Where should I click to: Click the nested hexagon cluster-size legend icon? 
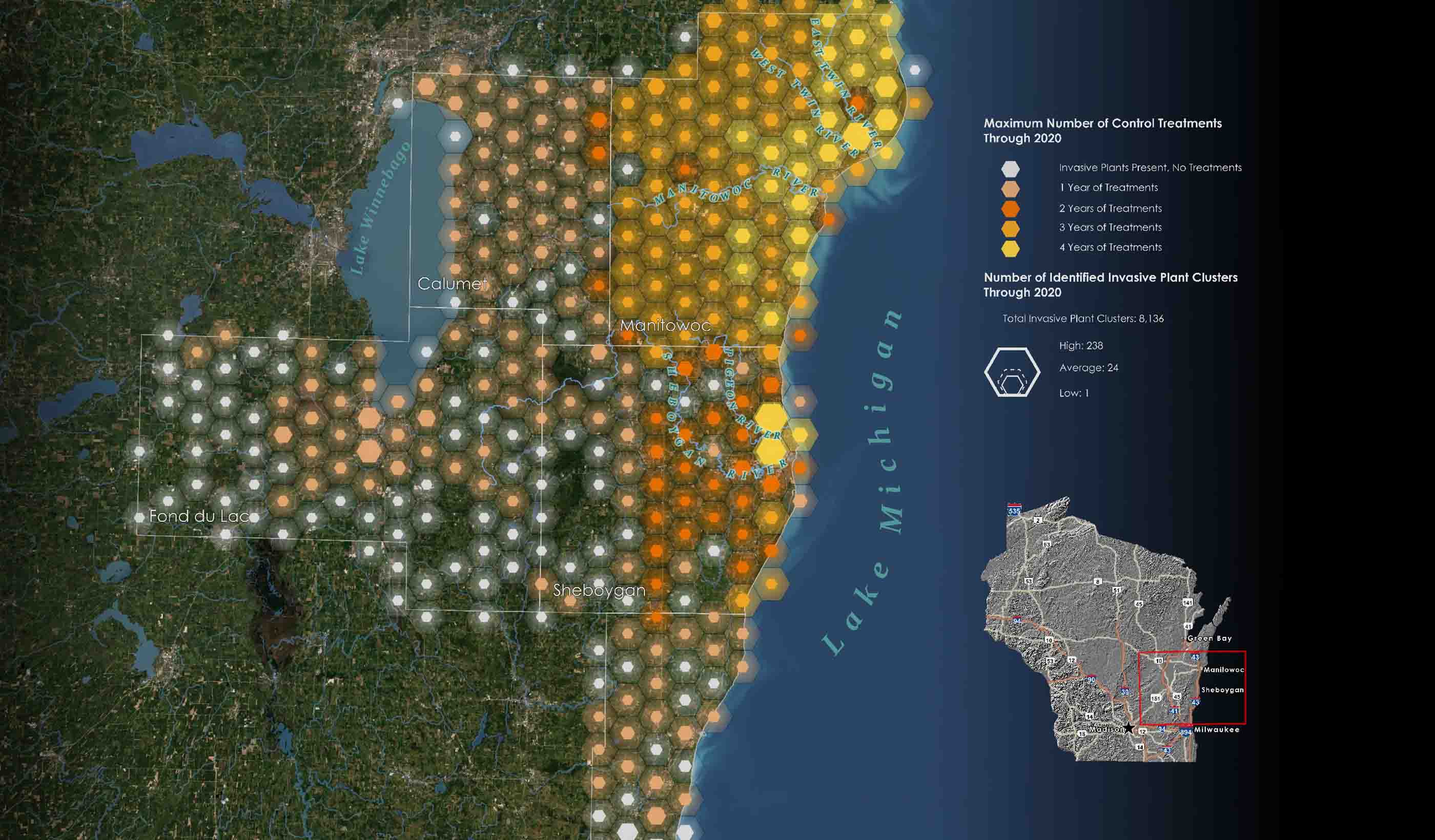(x=1012, y=372)
